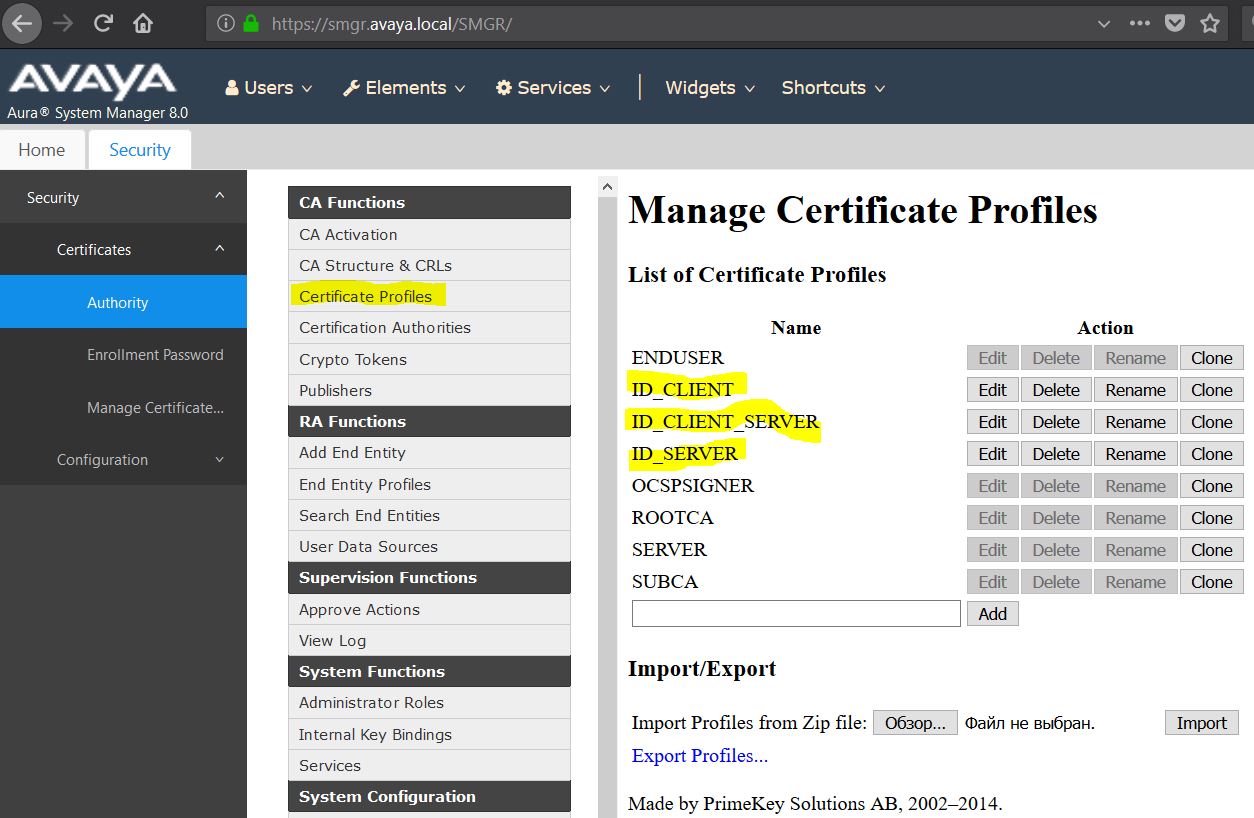Select Authority in the sidebar
This screenshot has width=1254, height=818.
click(123, 302)
